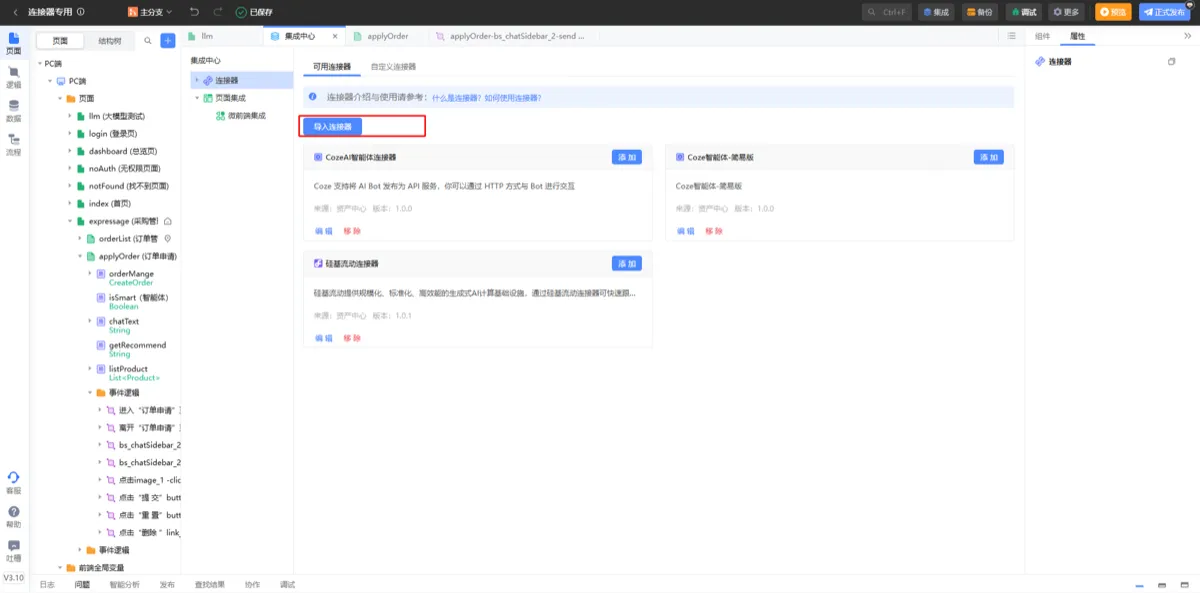This screenshot has width=1200, height=593.
Task: Click the blue plus add page button
Action: coord(168,41)
